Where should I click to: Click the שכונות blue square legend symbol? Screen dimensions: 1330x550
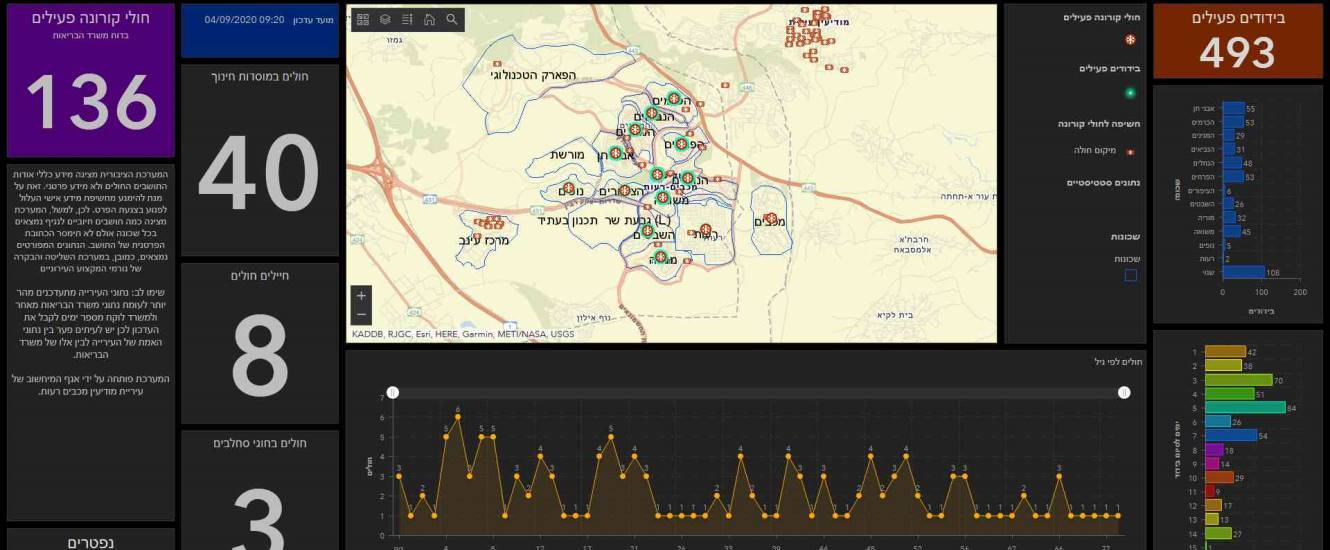[1130, 275]
